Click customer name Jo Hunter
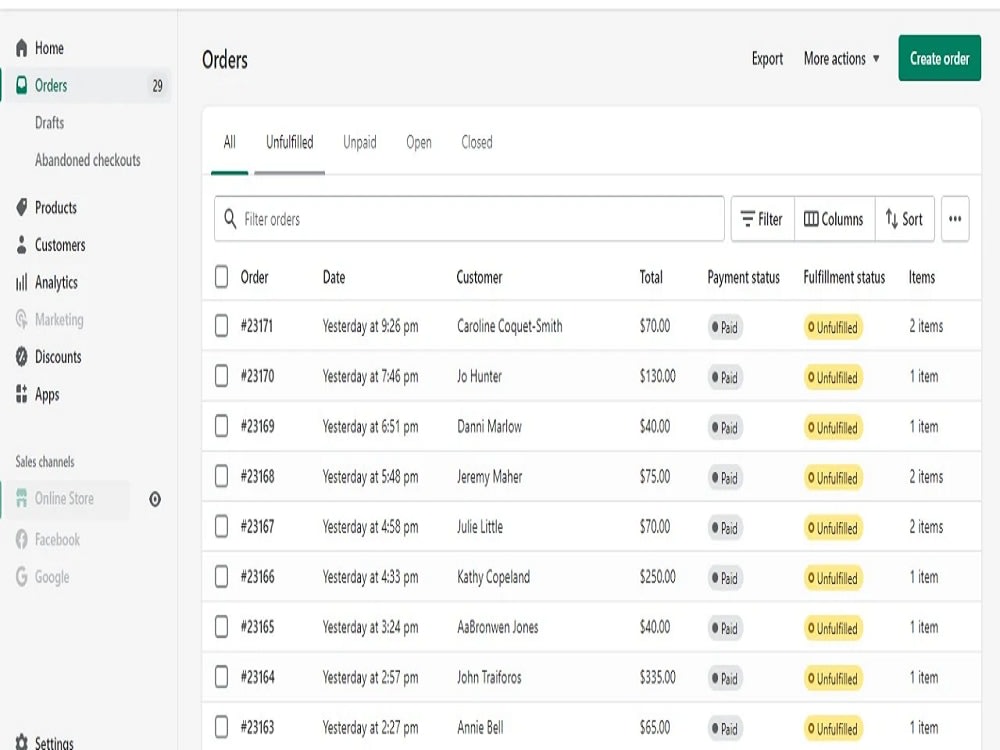This screenshot has width=1000, height=750. [480, 376]
